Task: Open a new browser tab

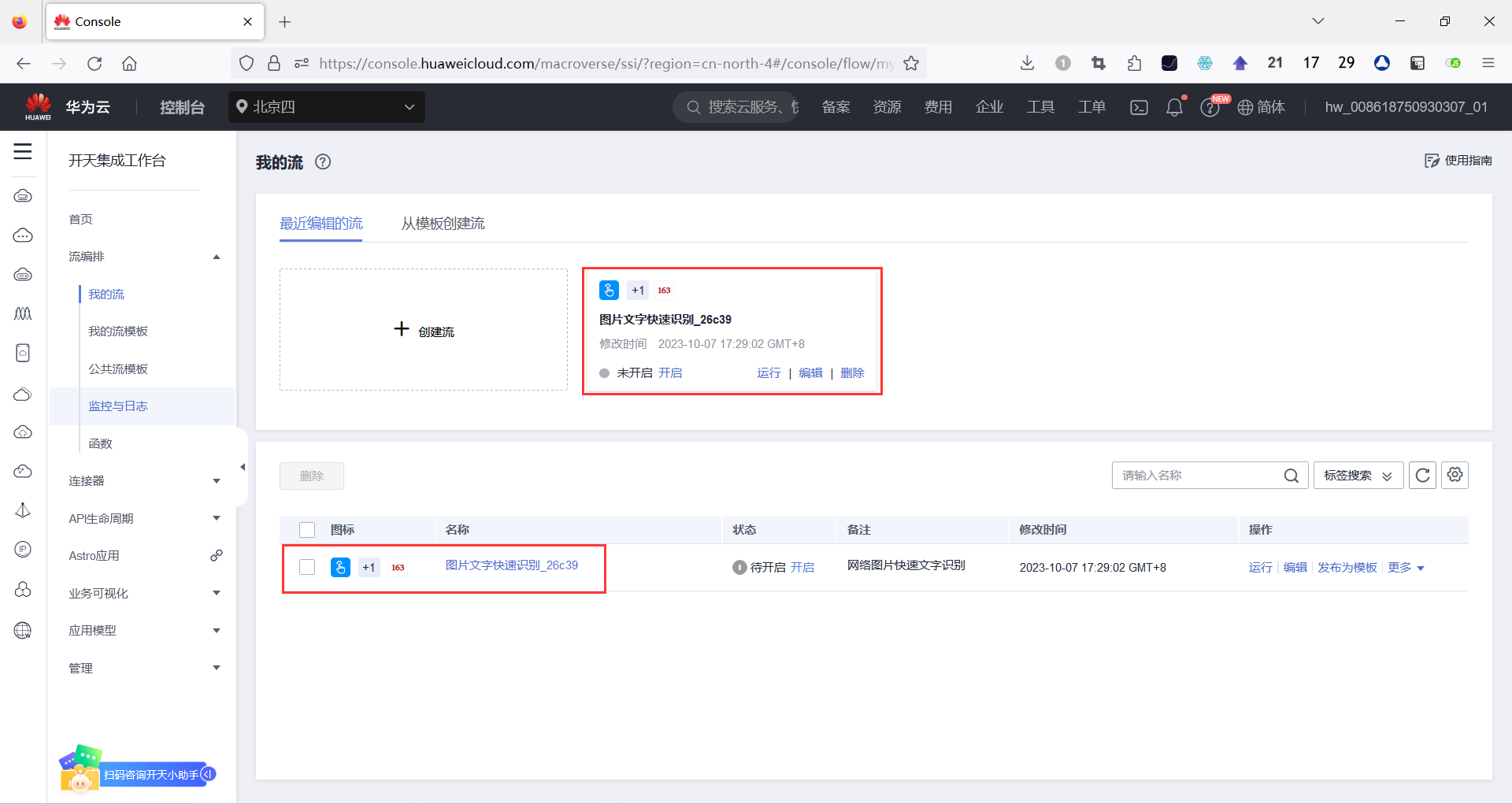Action: (x=285, y=22)
